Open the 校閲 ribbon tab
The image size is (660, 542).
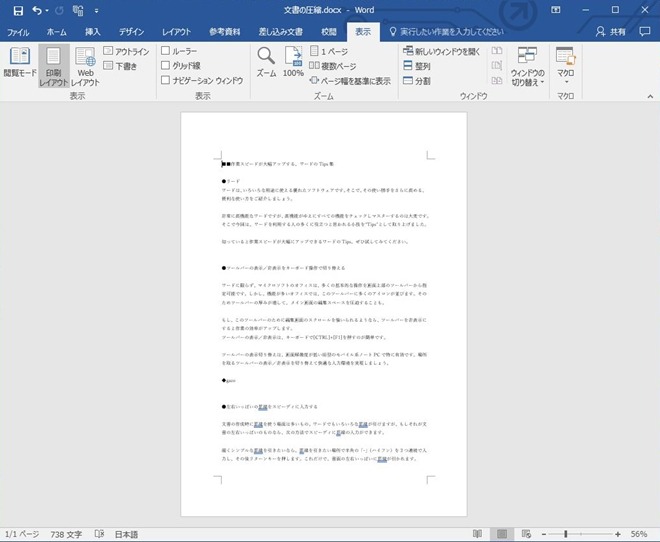329,32
